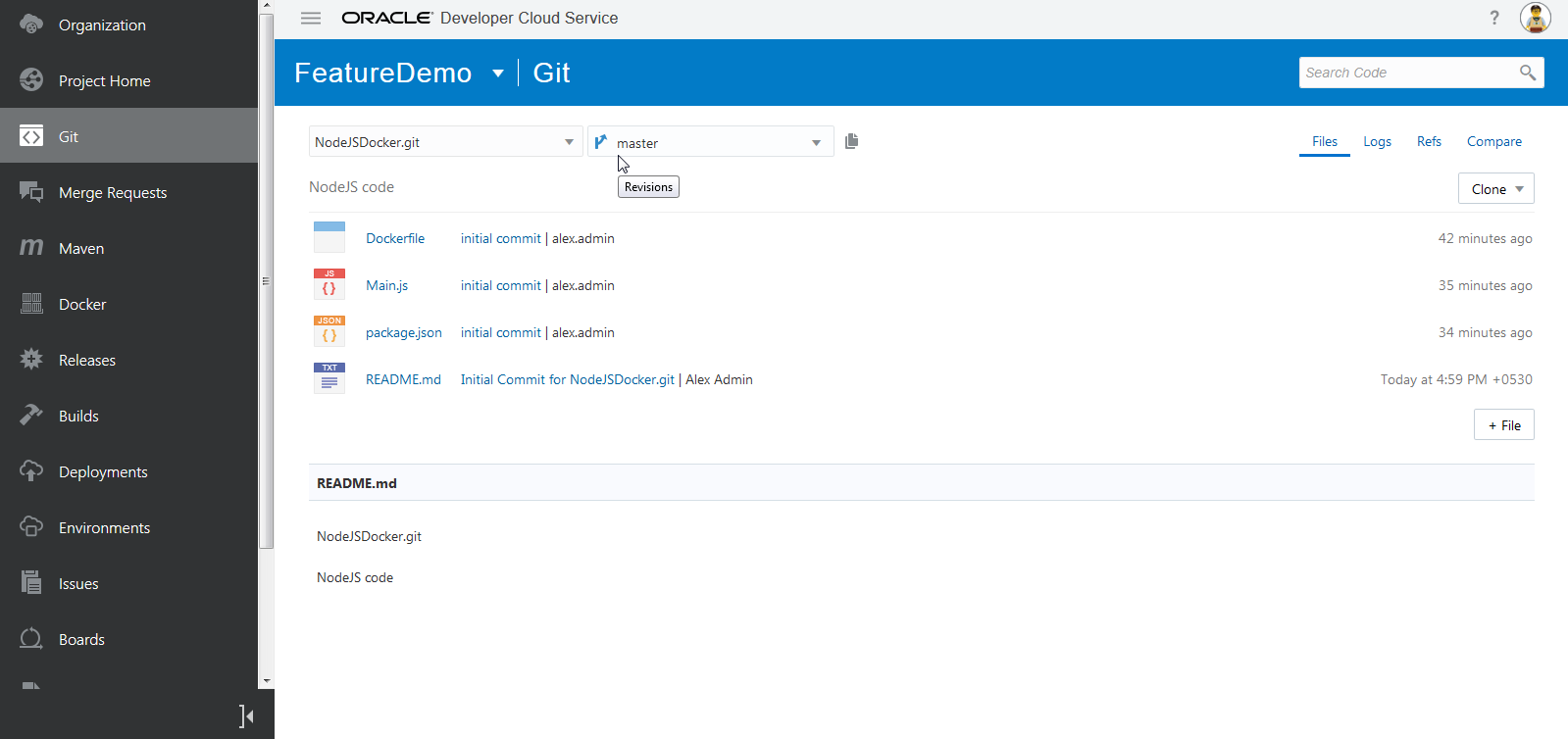Go to Project Home in sidebar
The width and height of the screenshot is (1568, 739).
tap(105, 80)
